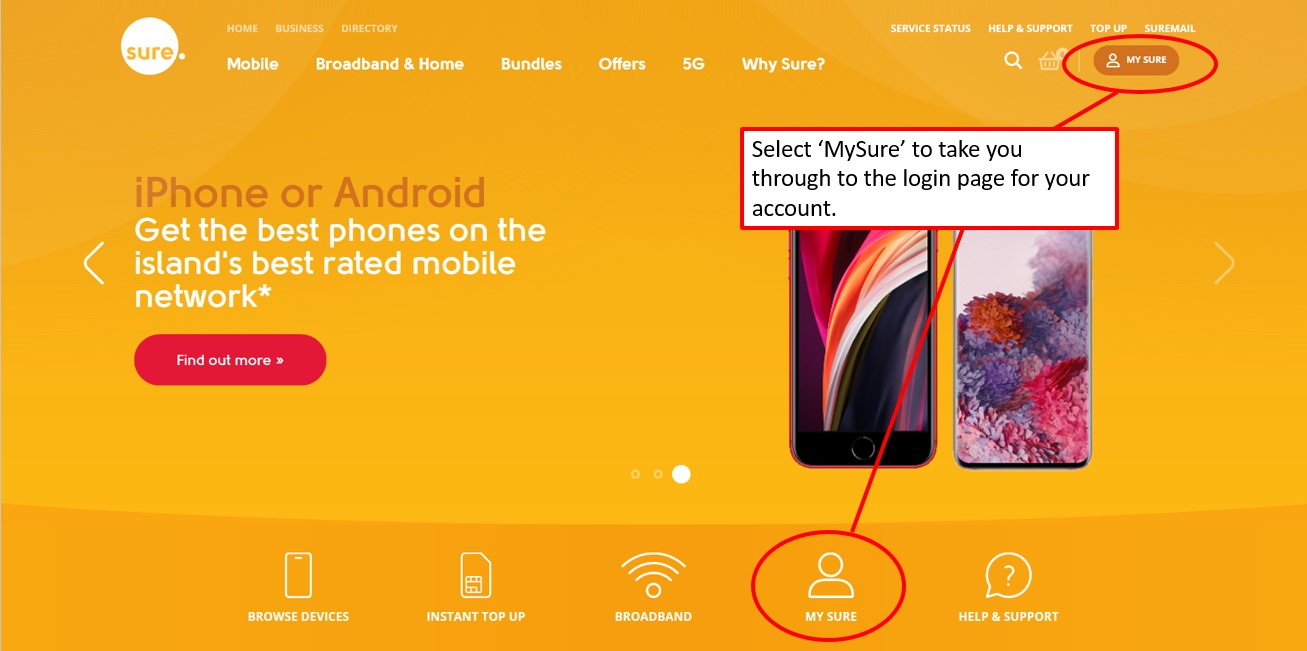The width and height of the screenshot is (1307, 651).
Task: Go to previous carousel slide arrow
Action: point(94,263)
